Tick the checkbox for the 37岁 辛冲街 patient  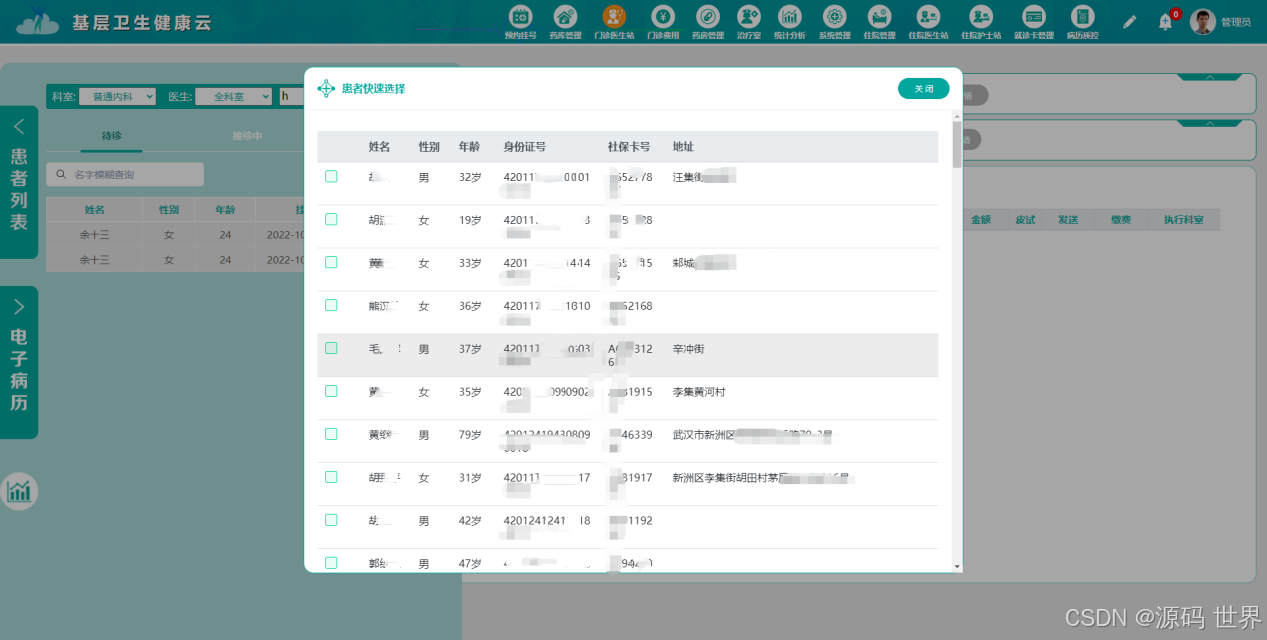coord(331,348)
